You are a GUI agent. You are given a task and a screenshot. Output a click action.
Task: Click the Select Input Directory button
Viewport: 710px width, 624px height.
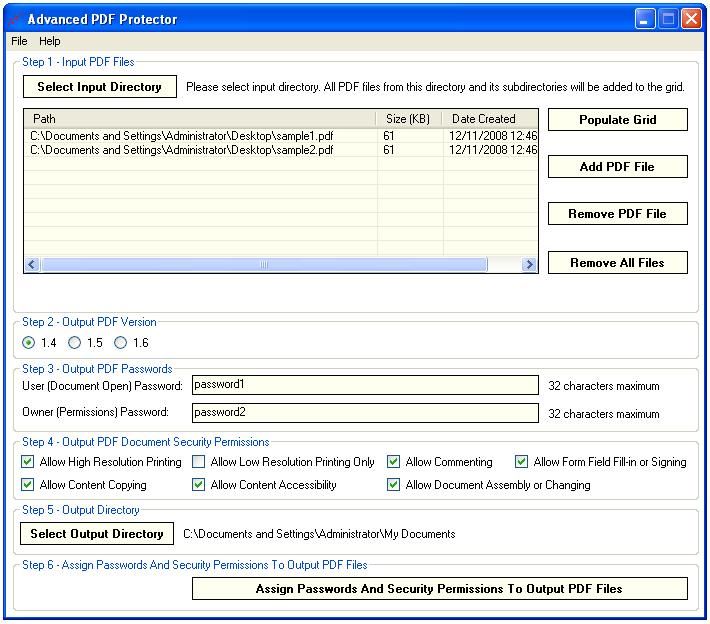click(x=100, y=87)
